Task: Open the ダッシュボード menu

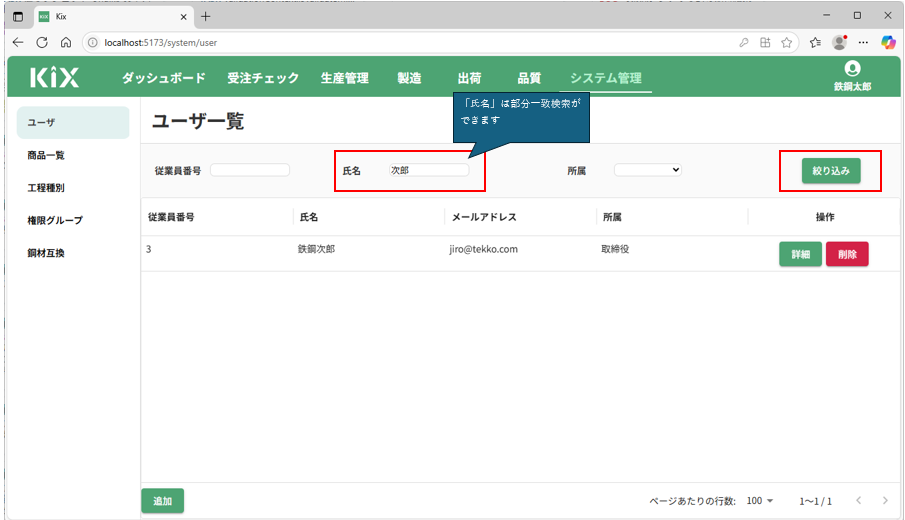Action: pyautogui.click(x=163, y=78)
